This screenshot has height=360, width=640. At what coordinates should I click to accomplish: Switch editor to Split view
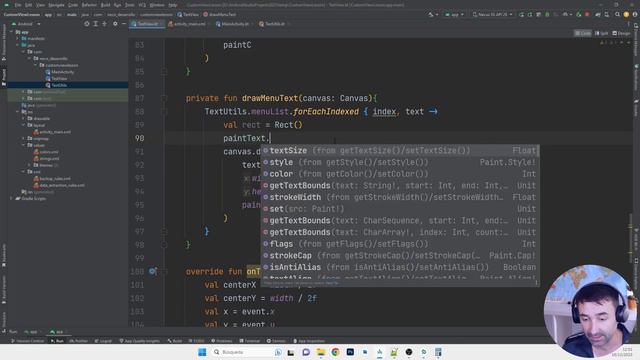(x=601, y=33)
